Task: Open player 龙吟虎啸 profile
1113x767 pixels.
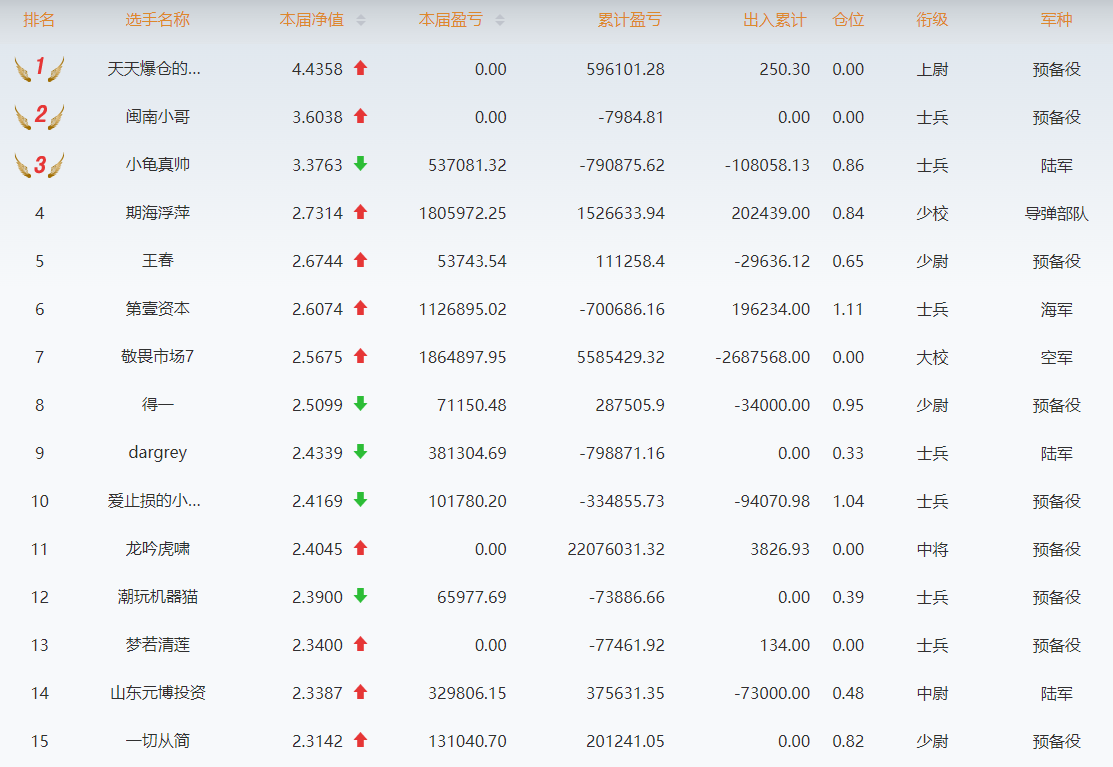Action: [158, 548]
